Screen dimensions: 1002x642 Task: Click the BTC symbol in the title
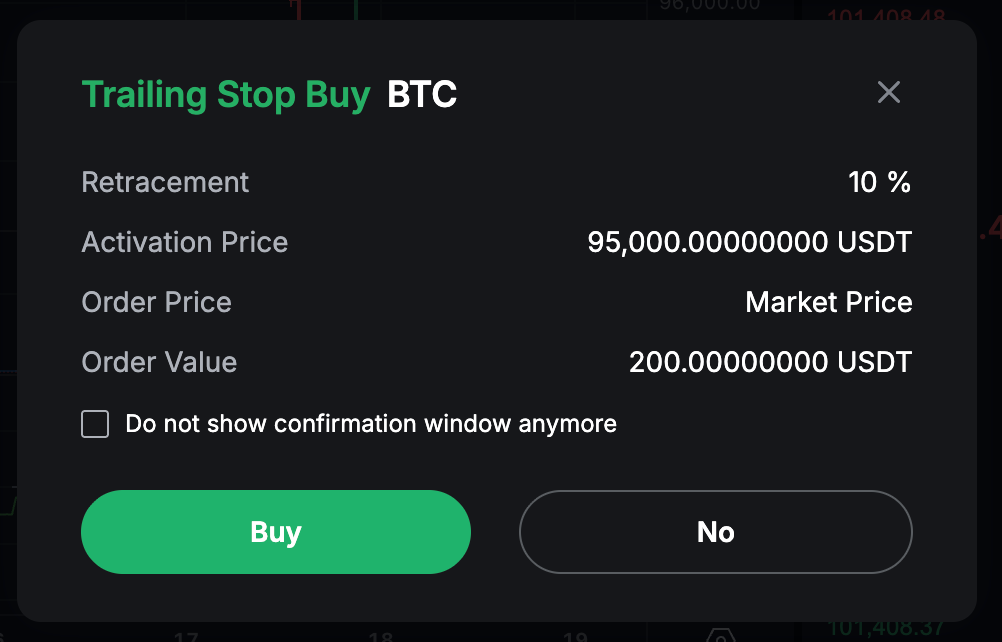(422, 95)
